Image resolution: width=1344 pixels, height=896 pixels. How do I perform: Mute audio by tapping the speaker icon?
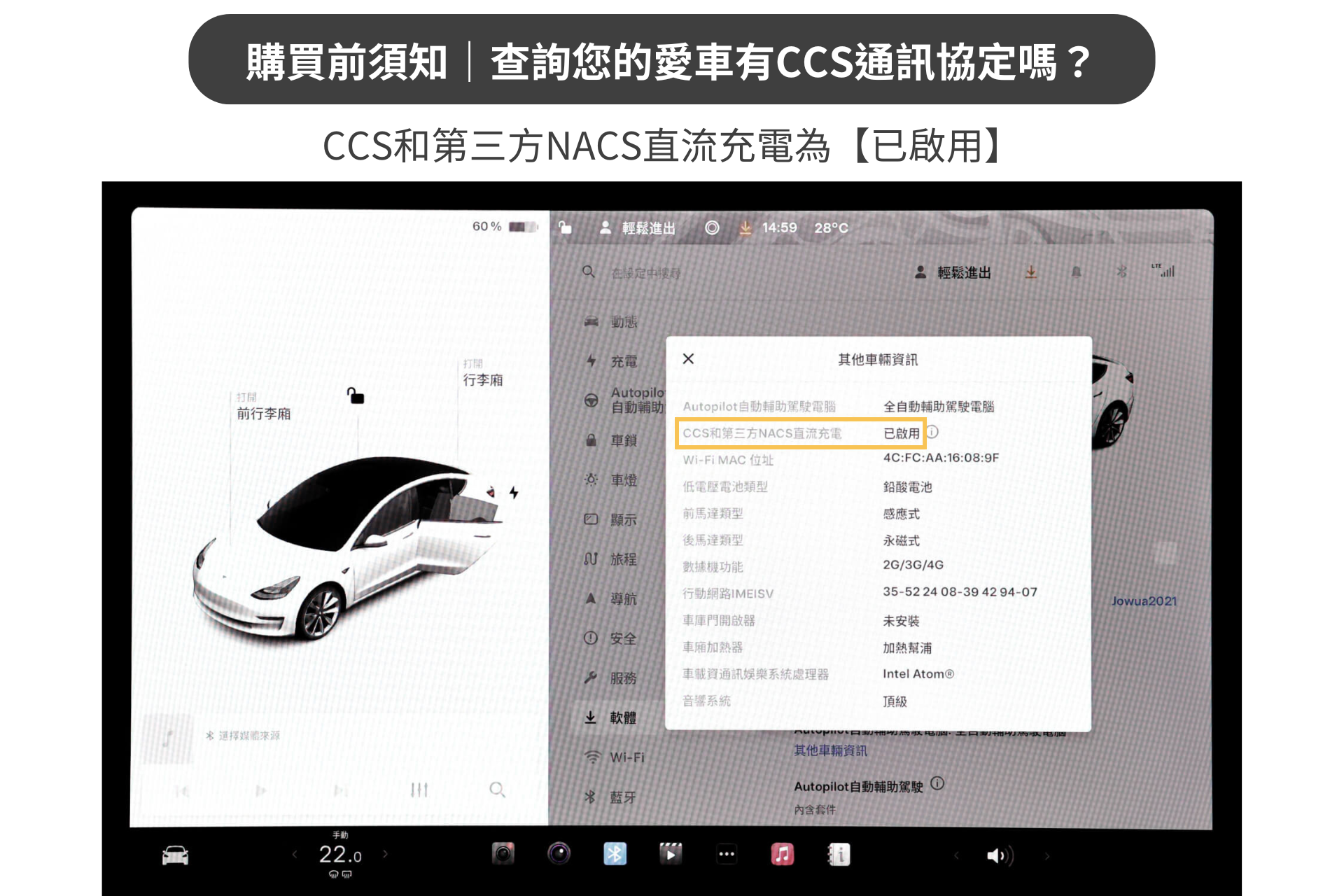(x=1000, y=855)
